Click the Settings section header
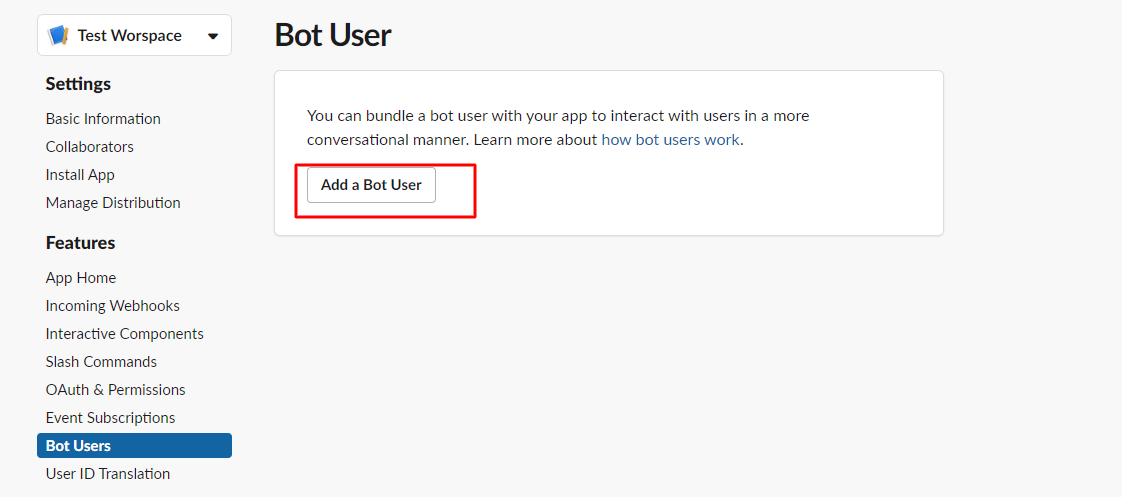The image size is (1122, 497). (78, 84)
